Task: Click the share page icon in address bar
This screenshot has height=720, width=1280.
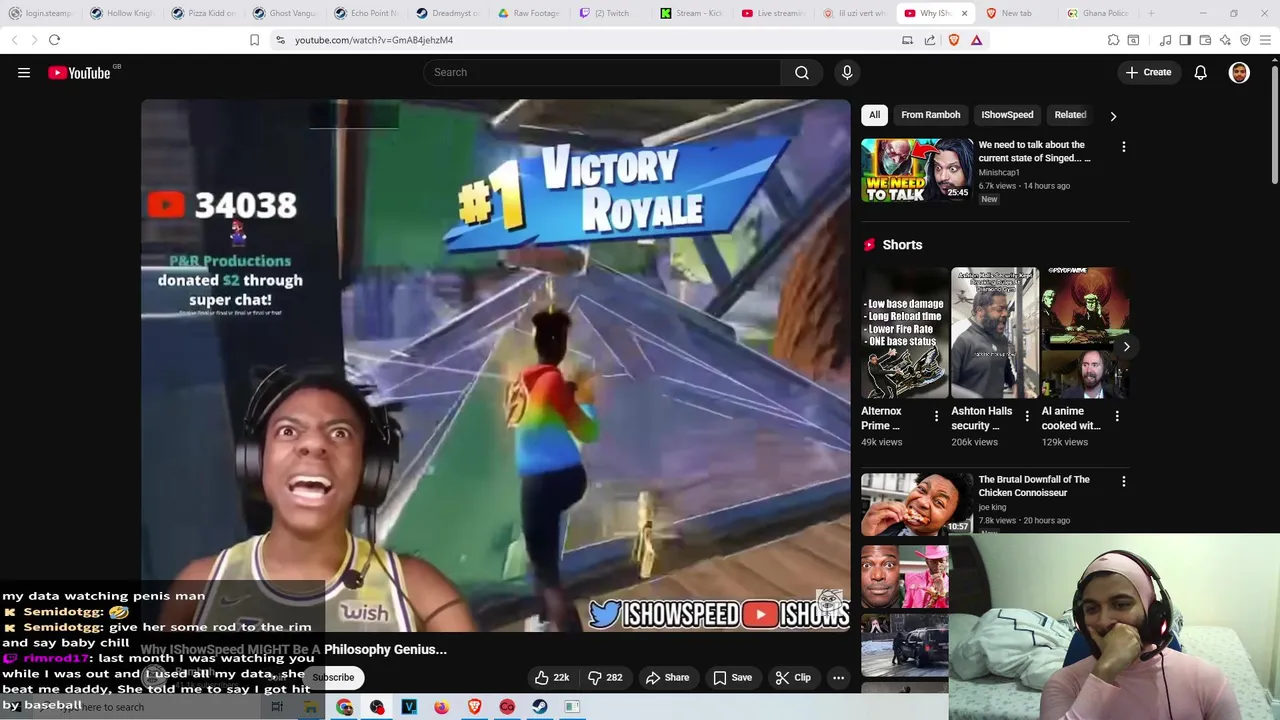Action: click(930, 40)
